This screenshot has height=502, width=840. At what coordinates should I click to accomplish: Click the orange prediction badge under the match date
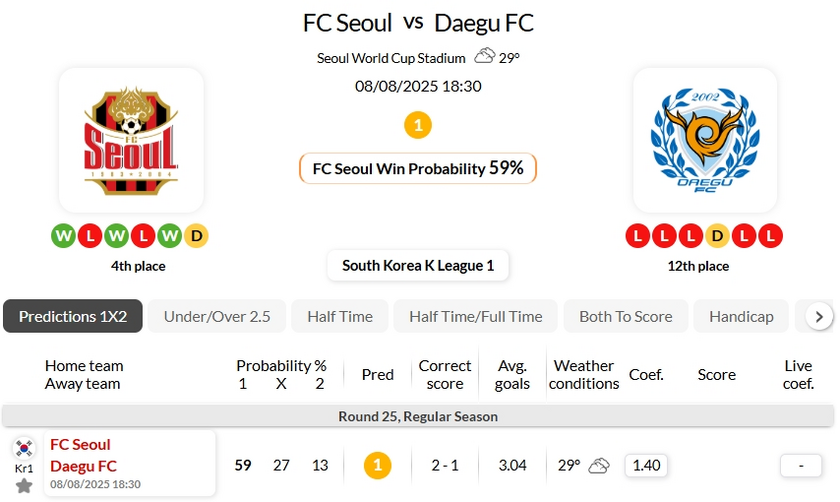click(x=418, y=126)
